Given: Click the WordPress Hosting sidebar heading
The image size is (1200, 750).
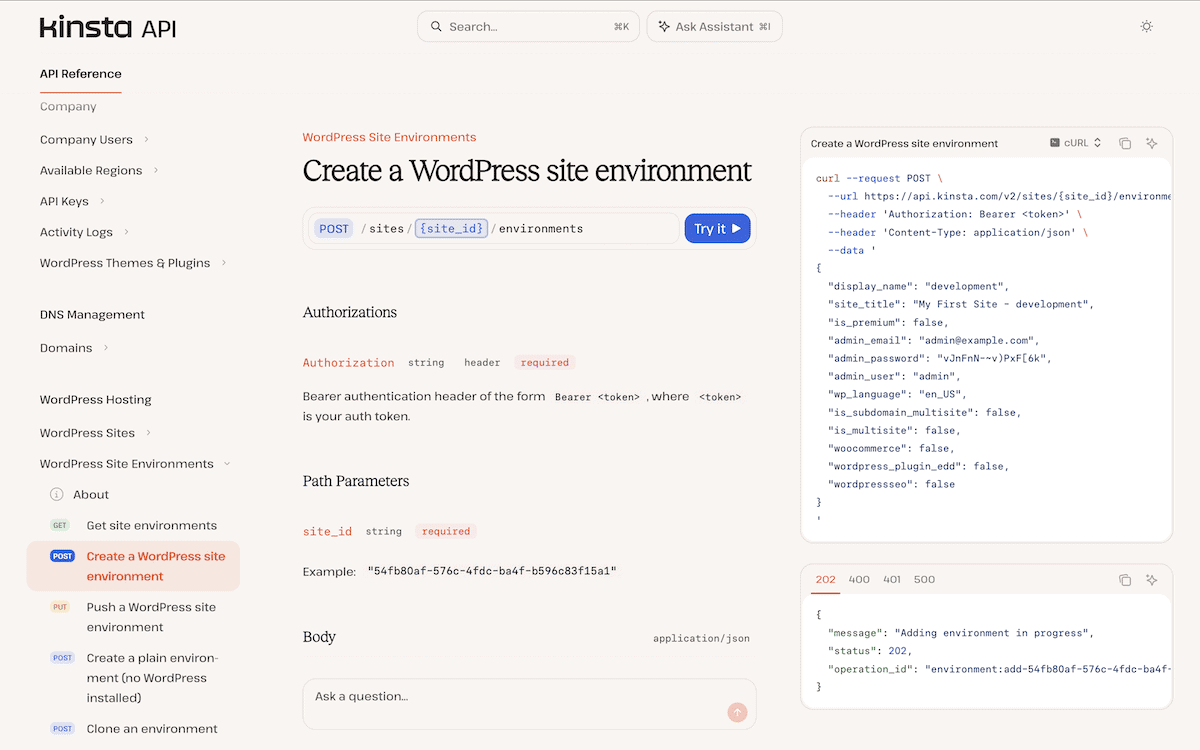Looking at the screenshot, I should click(96, 399).
